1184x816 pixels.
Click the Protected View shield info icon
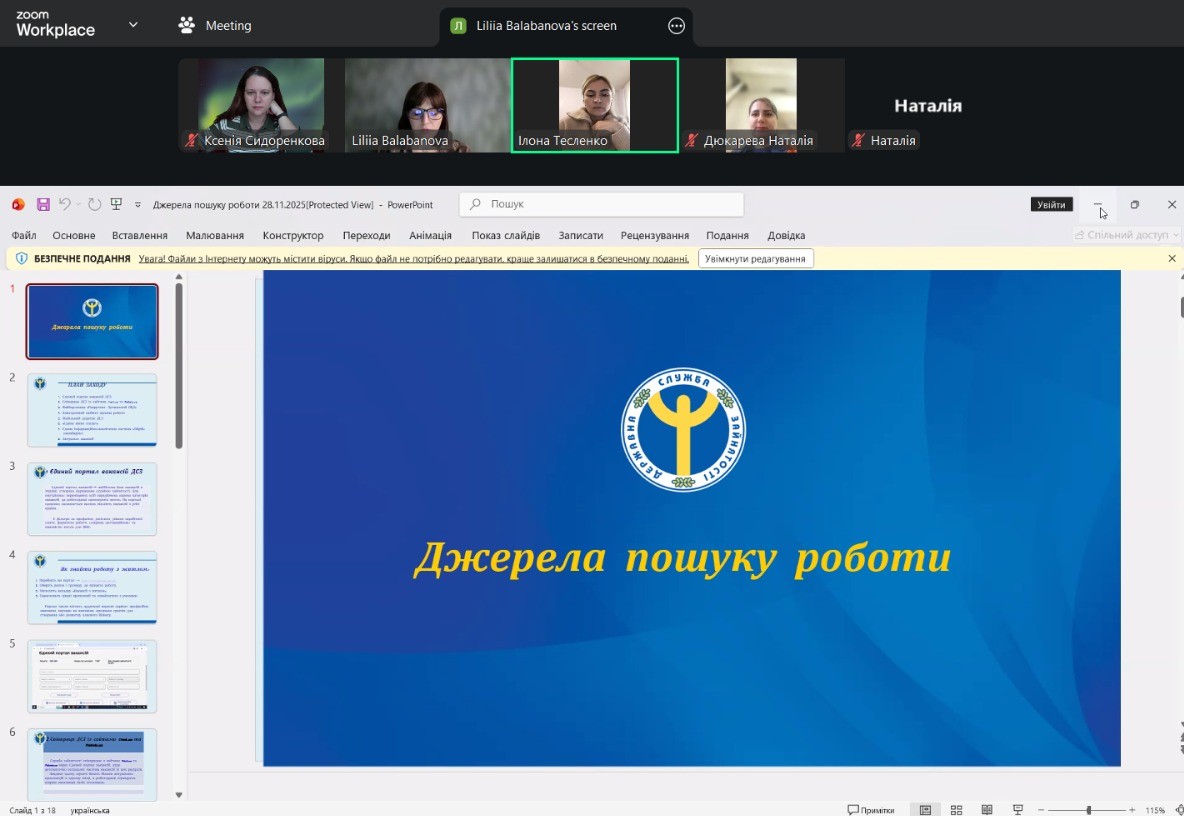[x=21, y=258]
